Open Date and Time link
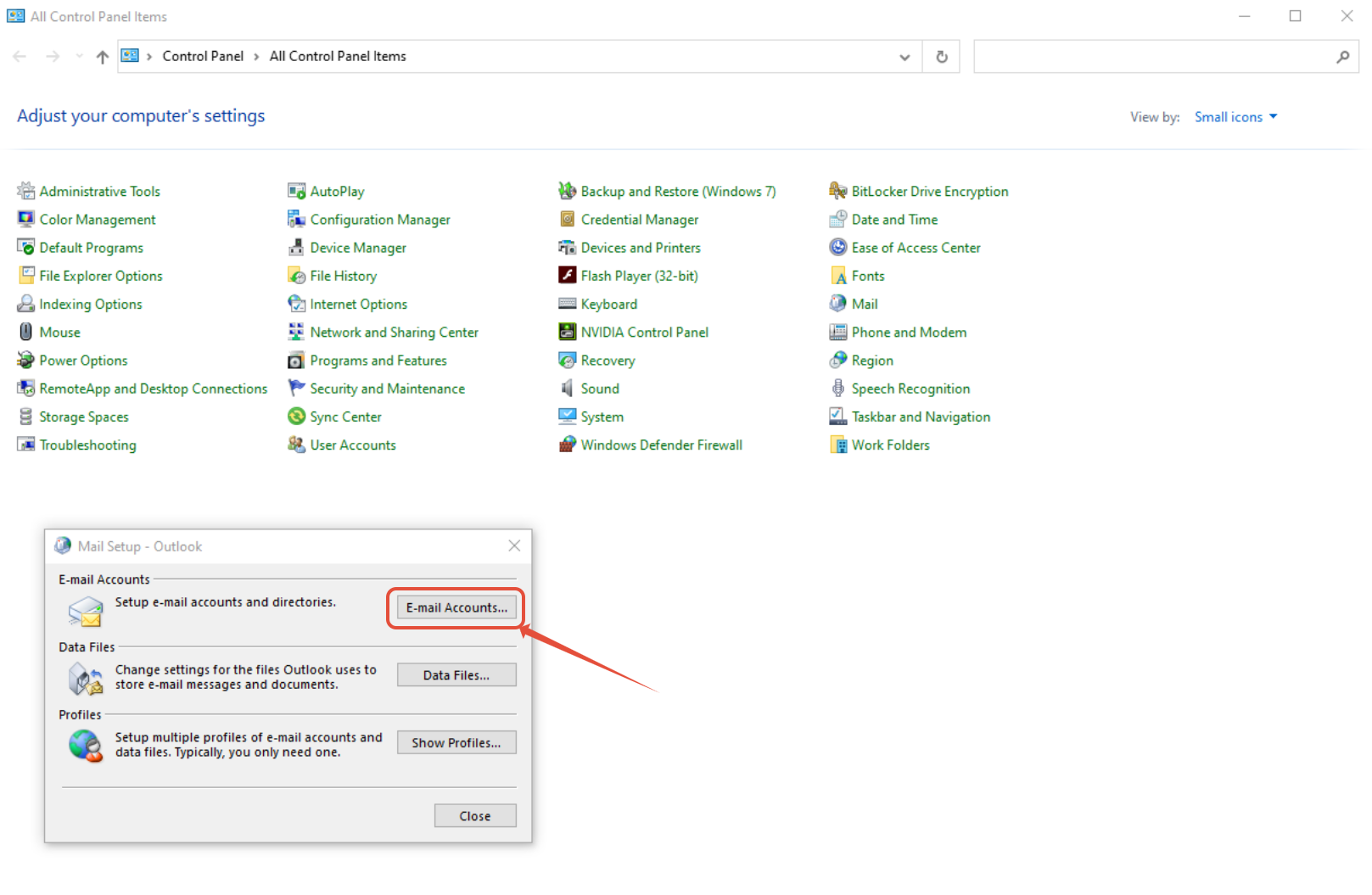This screenshot has height=895, width=1372. click(x=894, y=220)
